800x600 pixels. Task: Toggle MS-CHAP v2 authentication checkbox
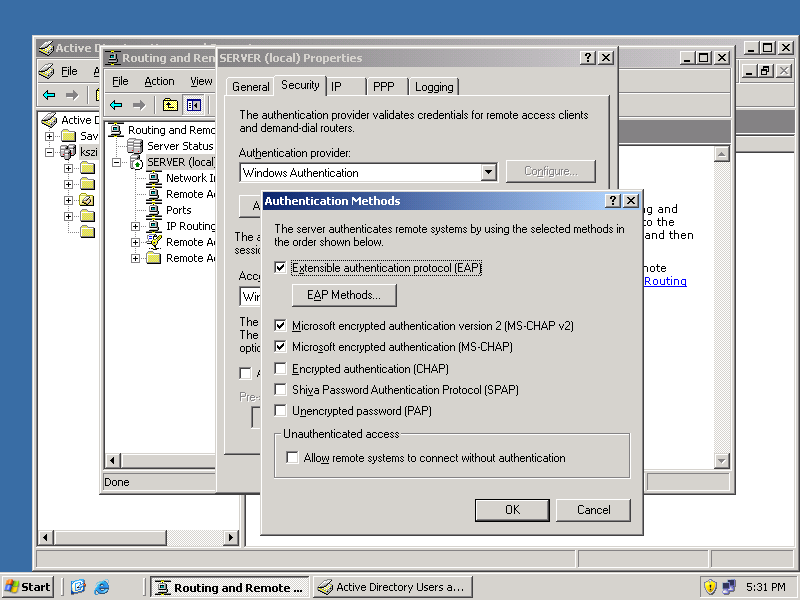(280, 326)
